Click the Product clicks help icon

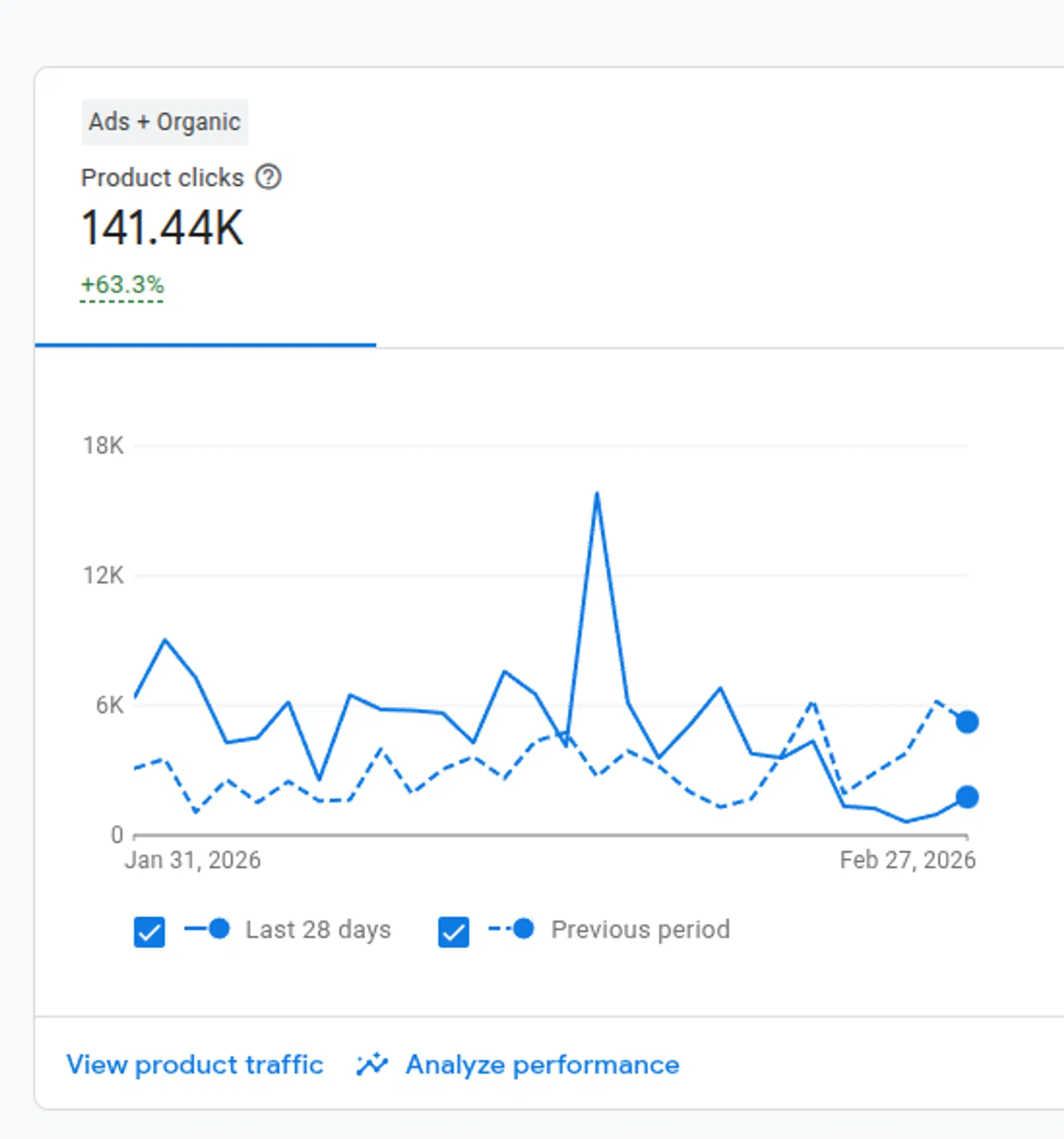tap(269, 178)
